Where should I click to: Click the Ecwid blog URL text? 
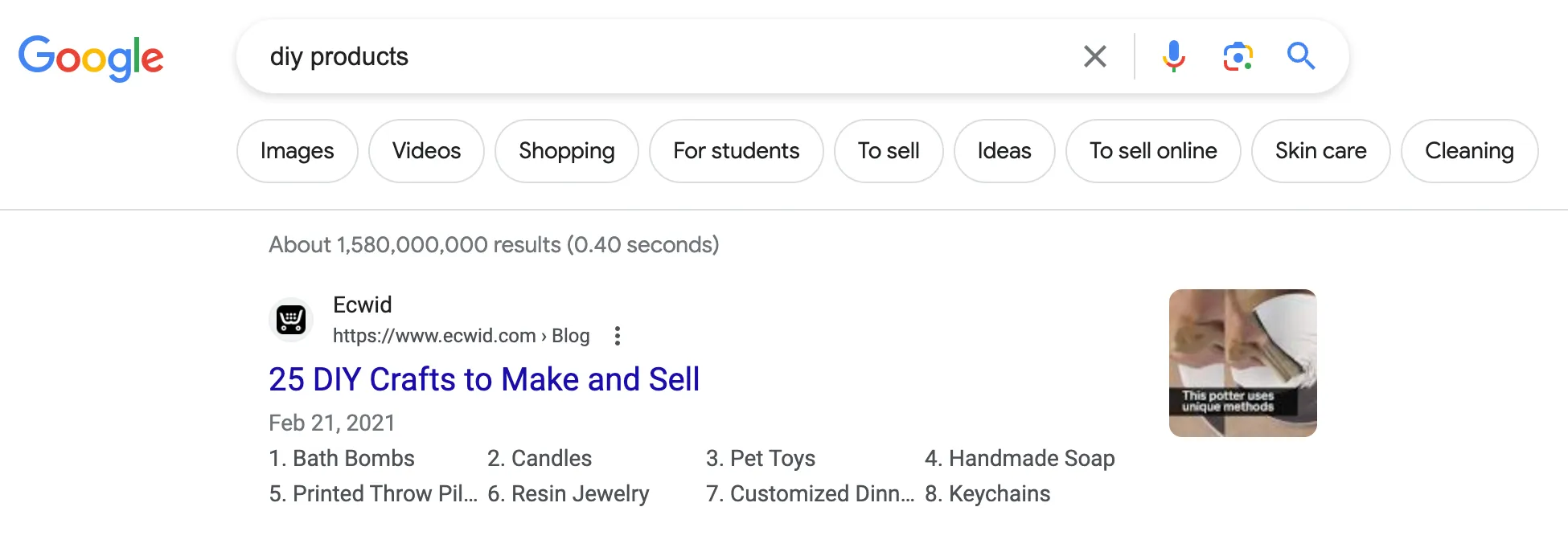click(x=461, y=336)
